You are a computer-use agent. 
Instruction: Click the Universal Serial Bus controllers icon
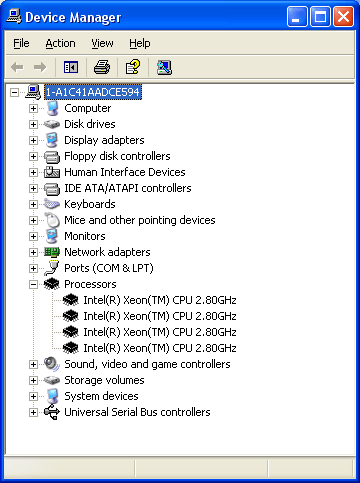(52, 412)
